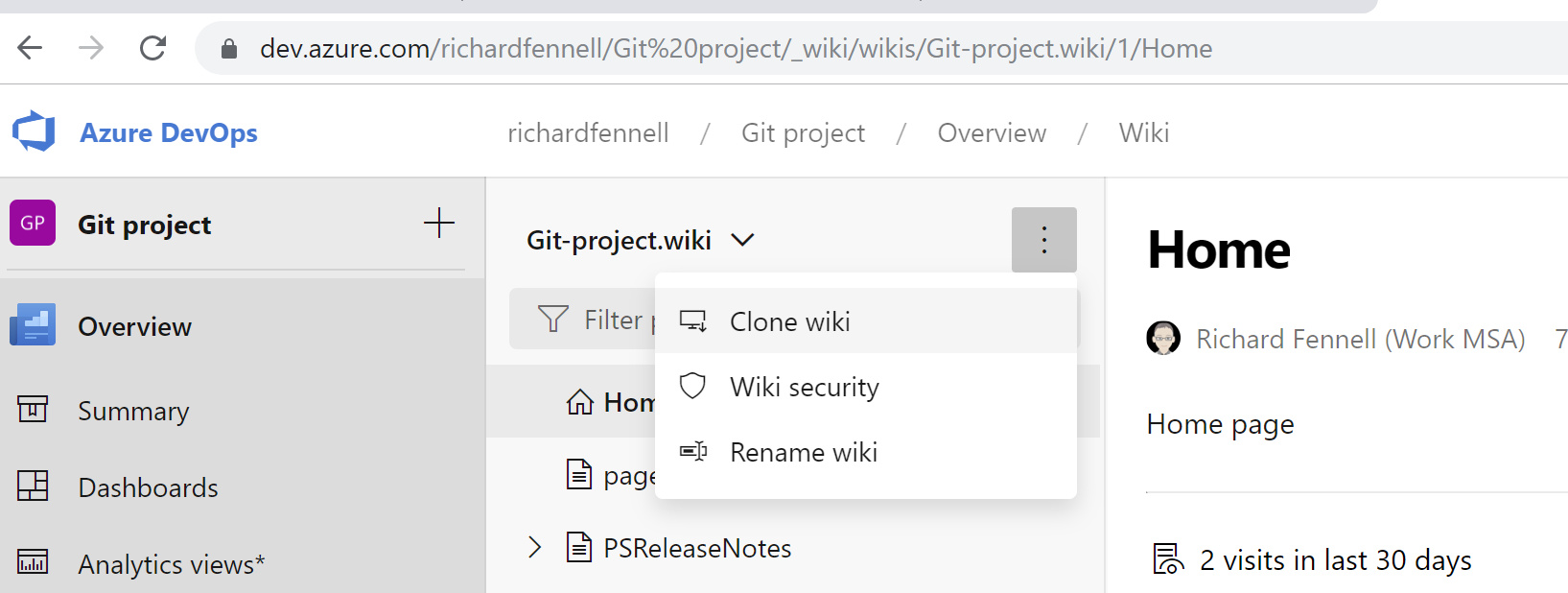Open Dashboards using its grid icon
Image resolution: width=1568 pixels, height=593 pixels.
click(33, 486)
